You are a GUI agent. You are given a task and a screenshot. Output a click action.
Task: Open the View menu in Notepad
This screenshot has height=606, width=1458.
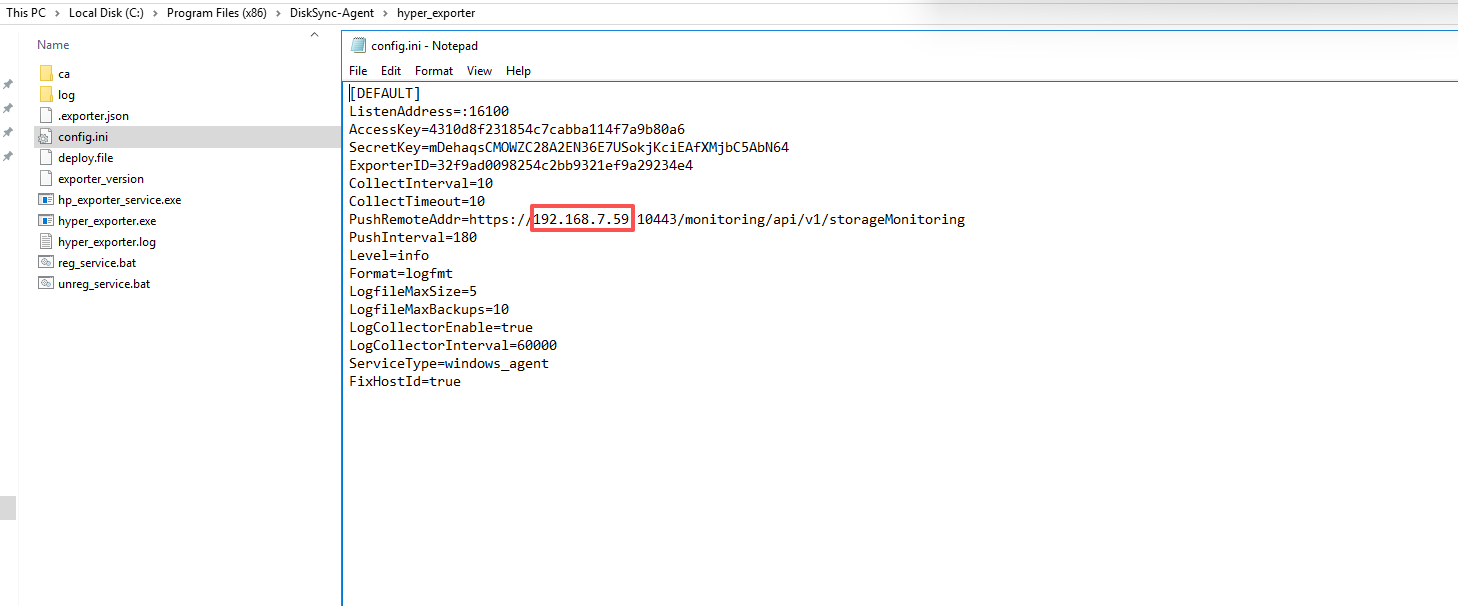(x=479, y=71)
